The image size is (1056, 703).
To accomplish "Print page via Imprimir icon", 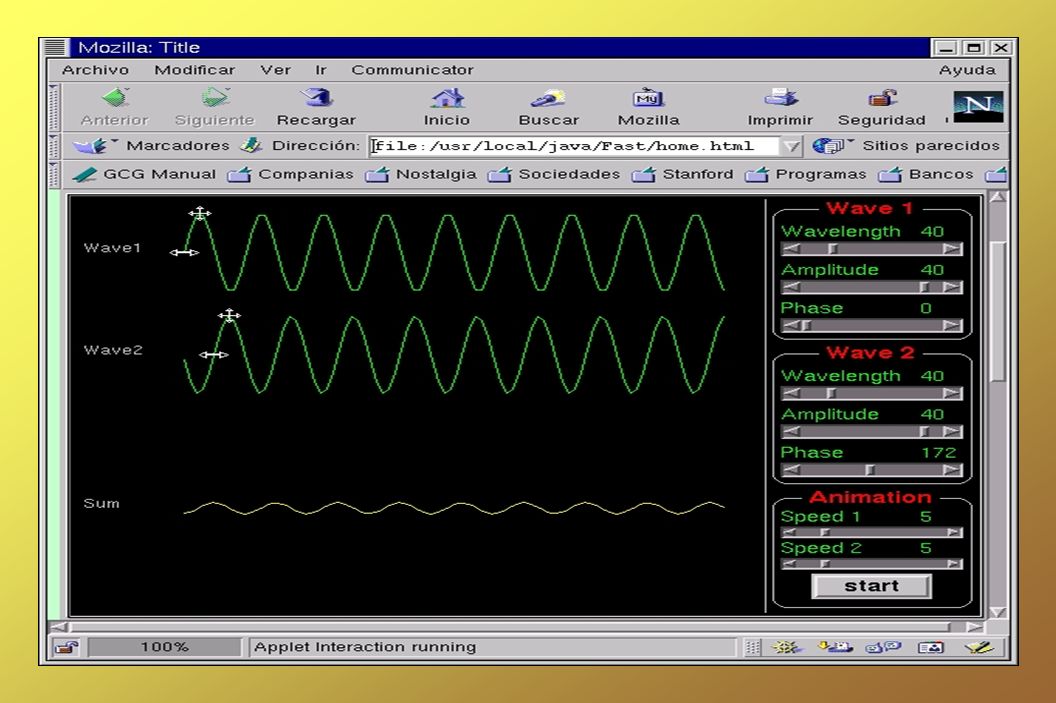I will 780,108.
